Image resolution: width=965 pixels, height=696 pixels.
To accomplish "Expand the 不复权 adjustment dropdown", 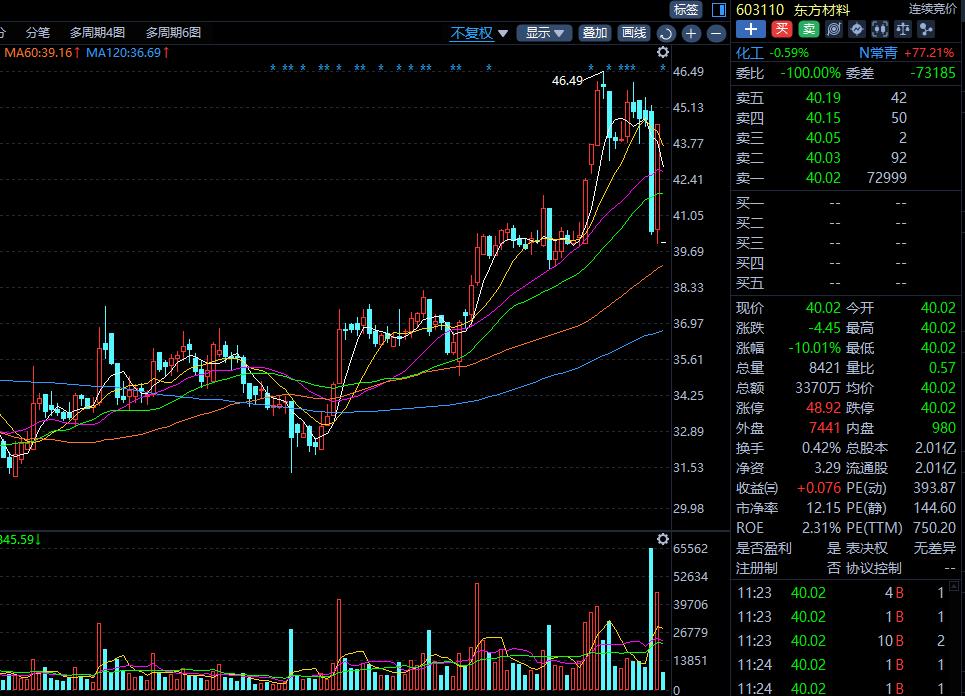I will pos(479,33).
